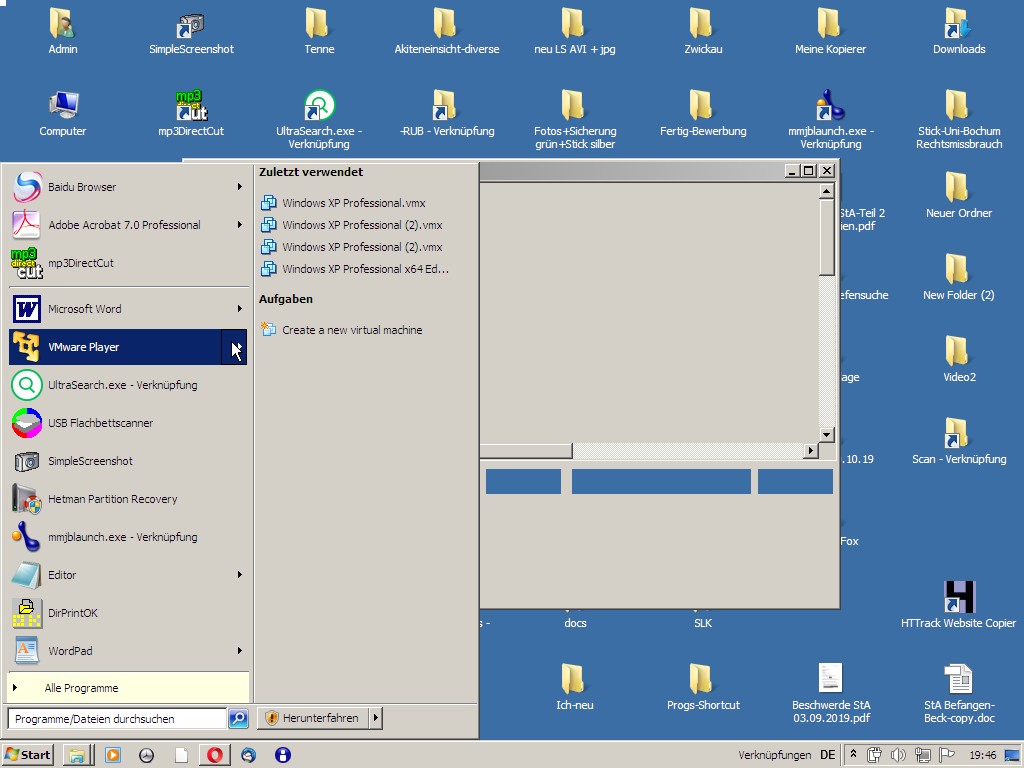Click the Herunterfahren button
Image resolution: width=1024 pixels, height=768 pixels.
click(312, 718)
